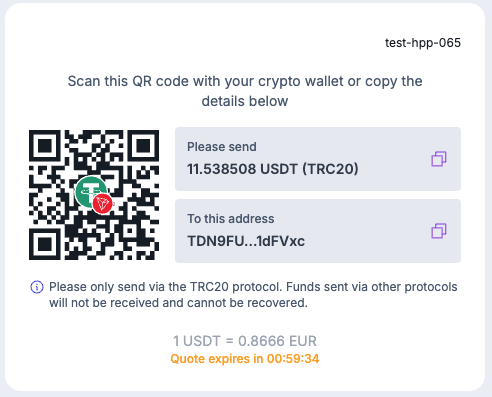Copy the wallet address with the copy icon

point(439,231)
